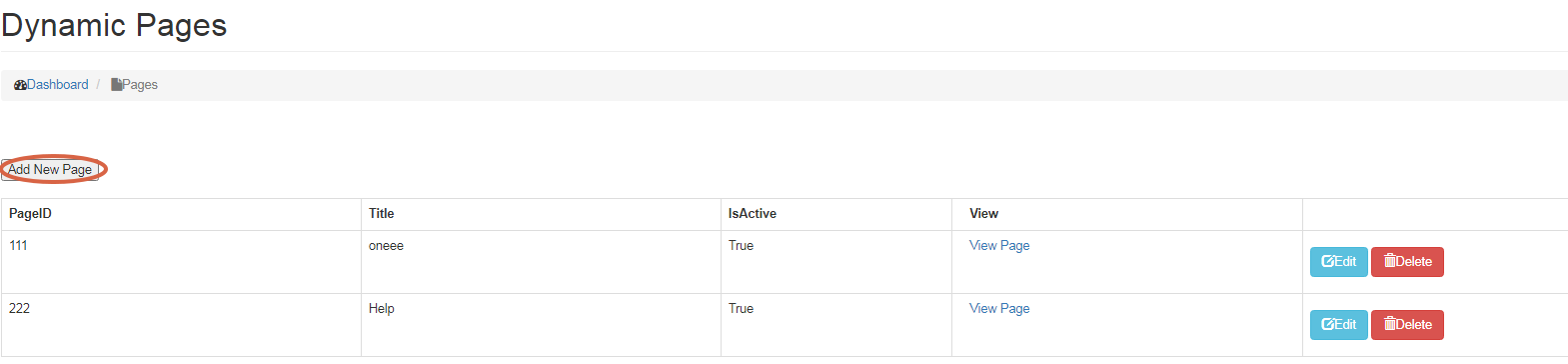Open View Page link for Help page
Image resolution: width=1568 pixels, height=364 pixels.
click(x=999, y=308)
